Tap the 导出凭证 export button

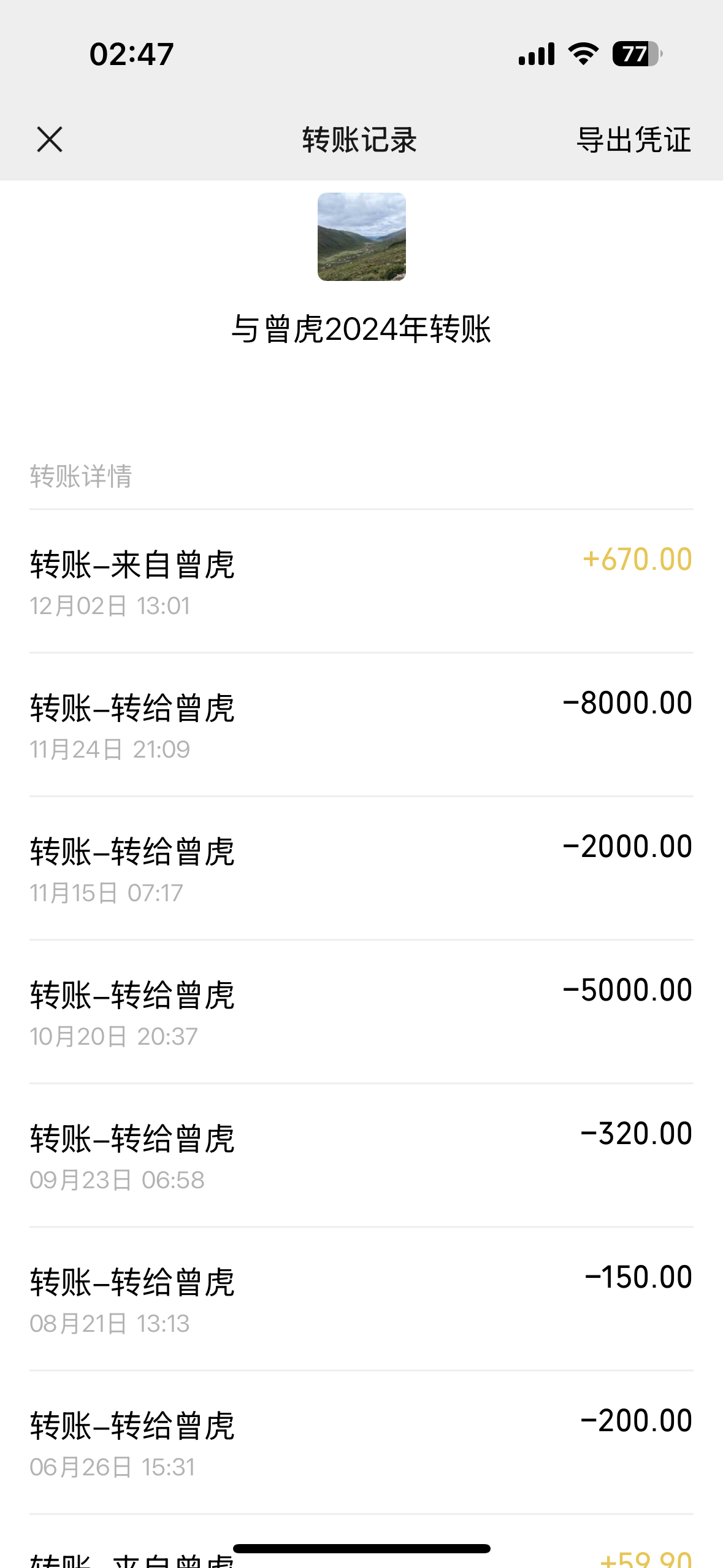(633, 140)
